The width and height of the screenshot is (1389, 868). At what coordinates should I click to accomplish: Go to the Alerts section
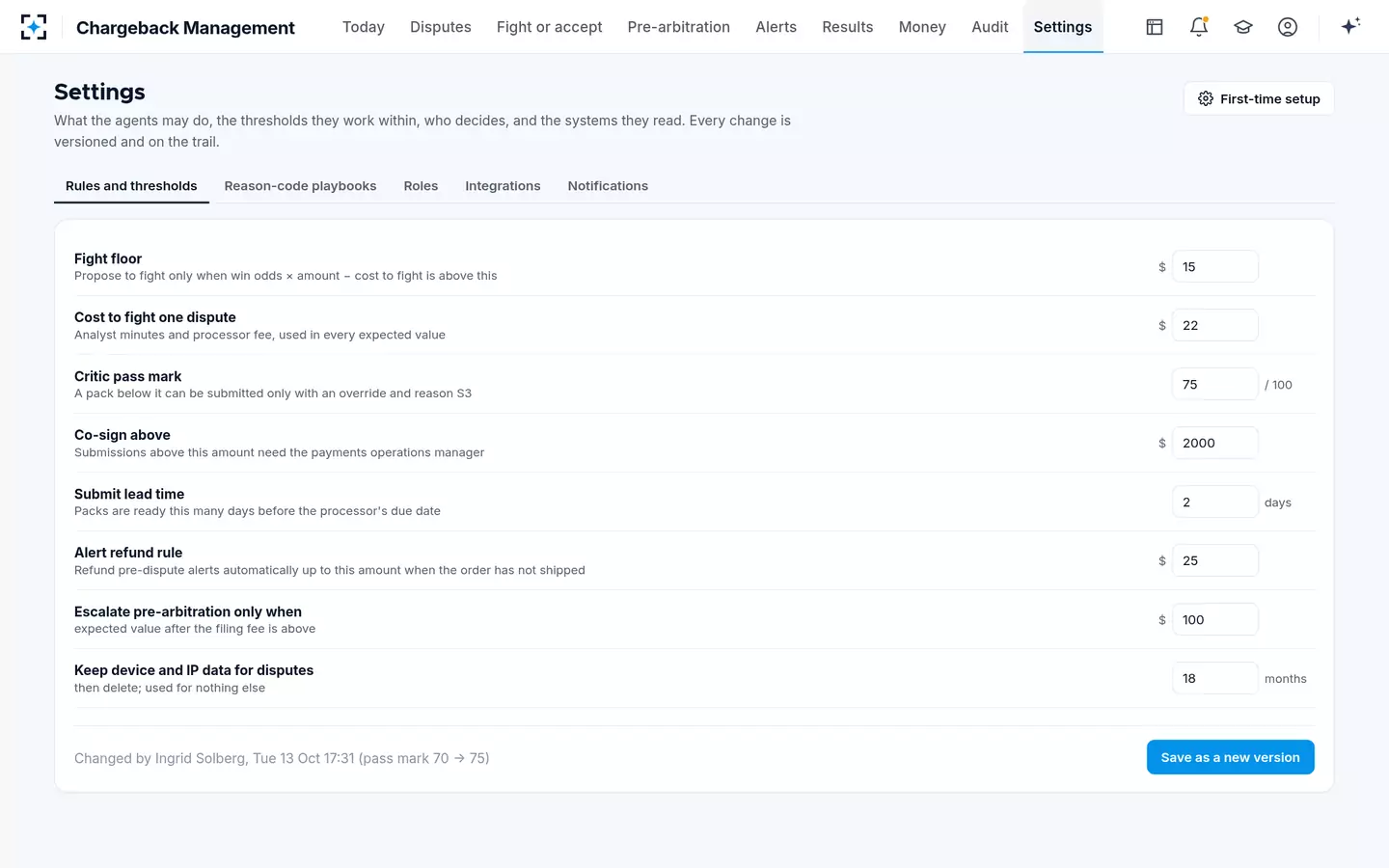[x=776, y=27]
